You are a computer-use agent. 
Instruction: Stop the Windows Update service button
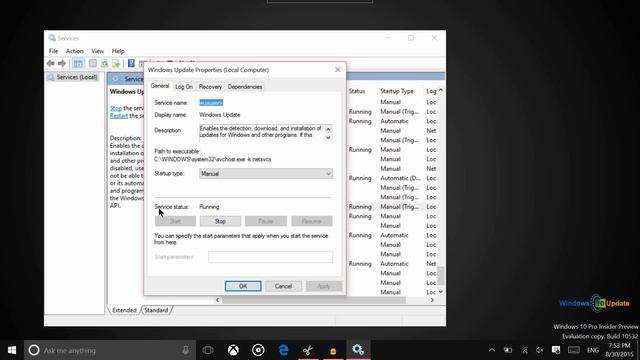coord(220,221)
